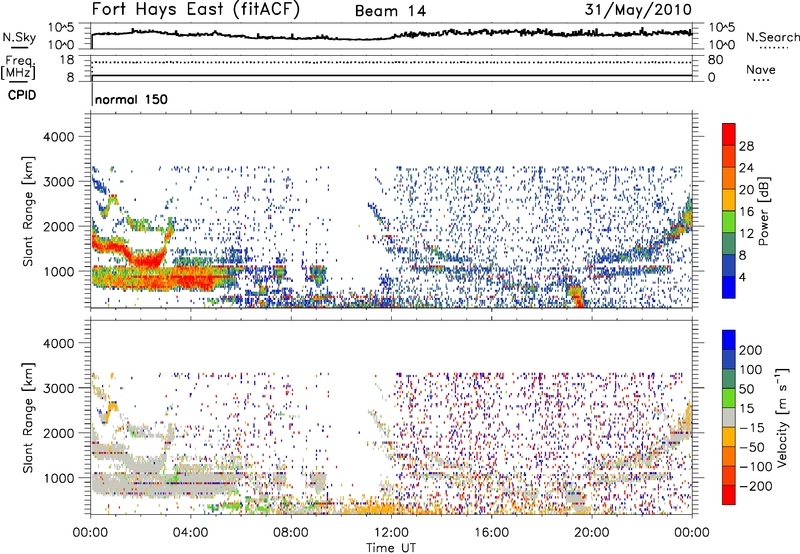This screenshot has height=554, width=800.
Task: Click the 'CPID' label
Action: click(x=22, y=95)
